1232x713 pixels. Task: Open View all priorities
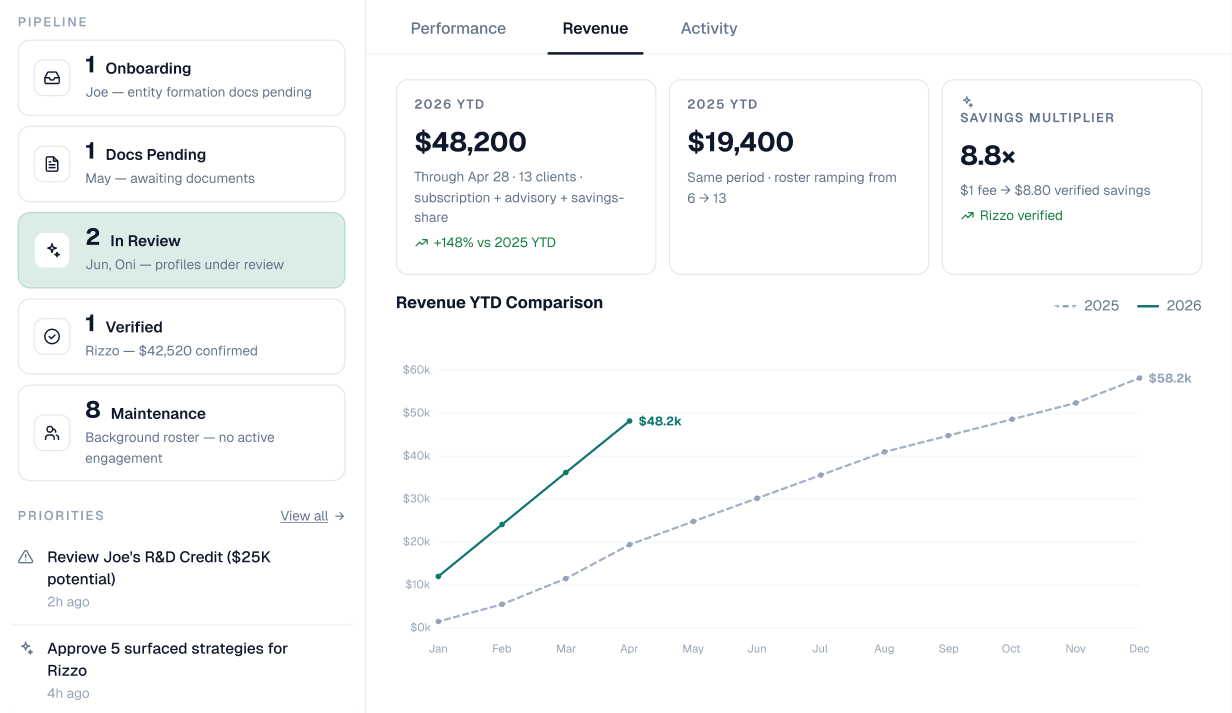click(312, 515)
